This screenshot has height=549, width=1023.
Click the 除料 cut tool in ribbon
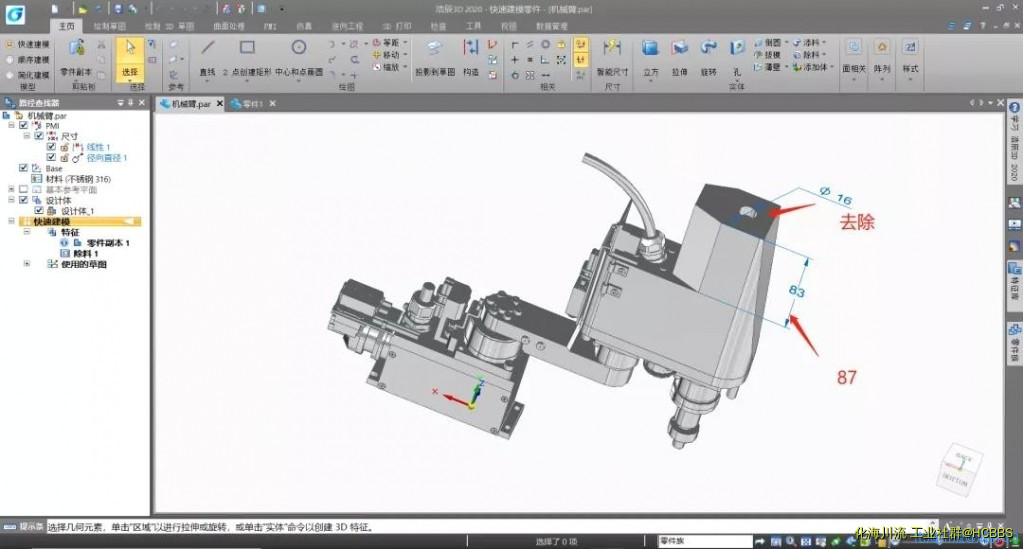pos(807,55)
